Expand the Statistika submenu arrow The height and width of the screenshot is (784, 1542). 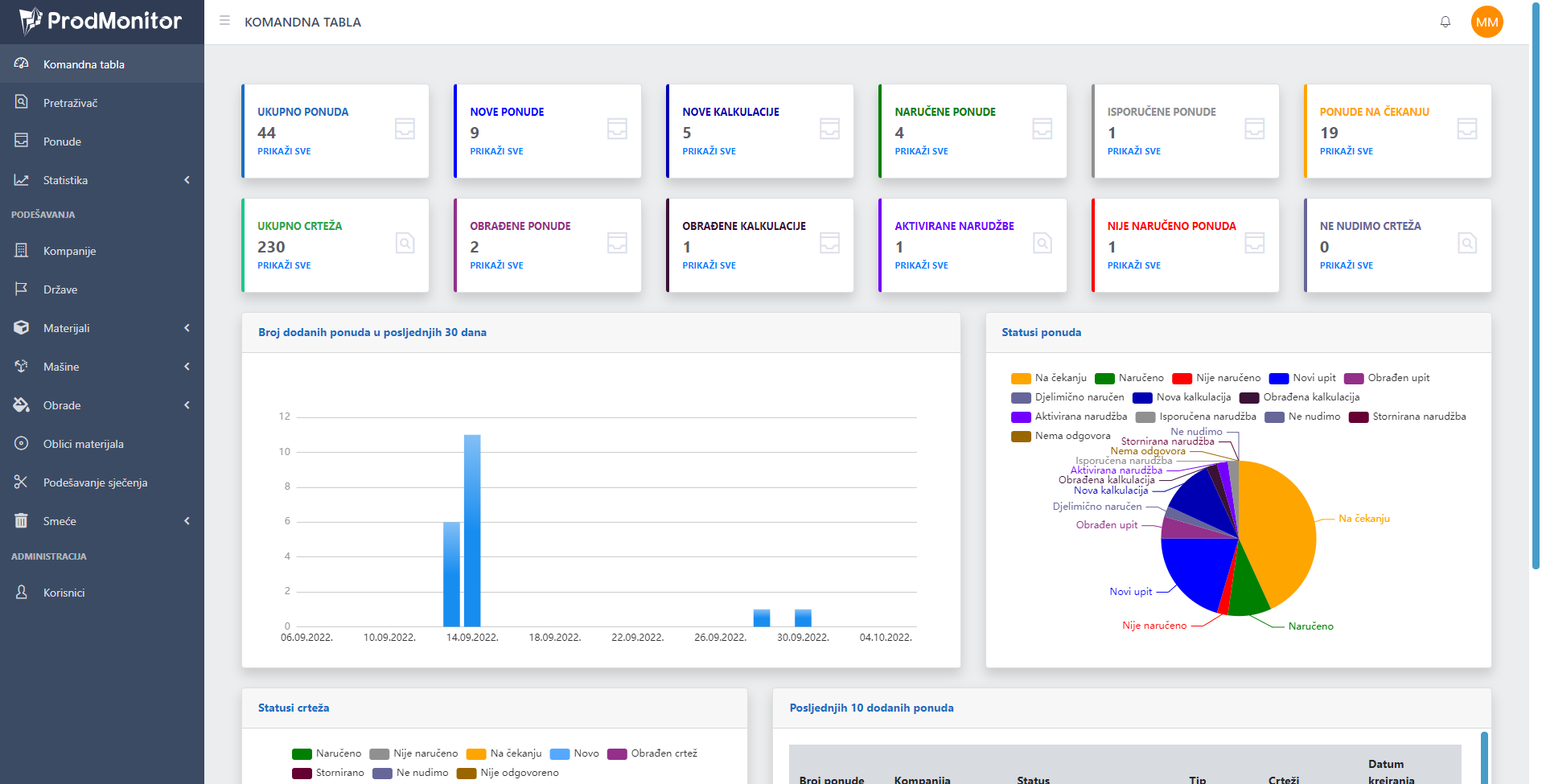[x=187, y=180]
